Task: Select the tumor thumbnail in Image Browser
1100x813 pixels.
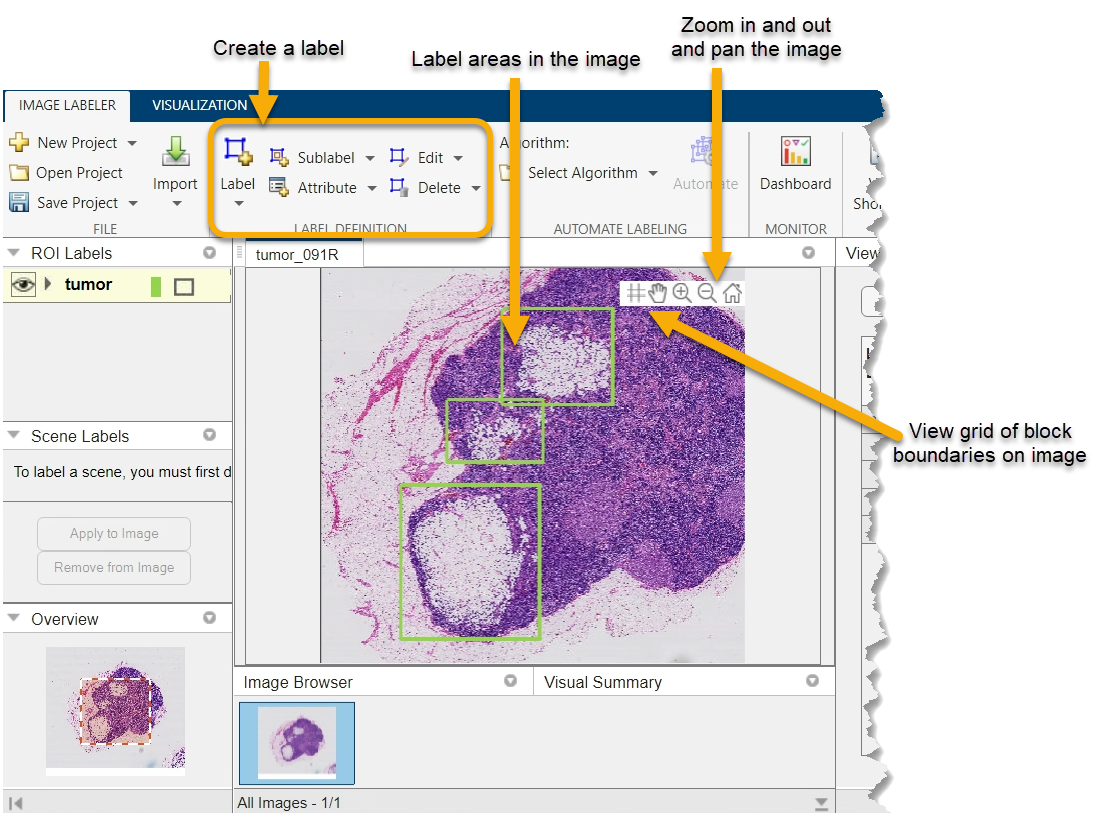Action: [297, 743]
